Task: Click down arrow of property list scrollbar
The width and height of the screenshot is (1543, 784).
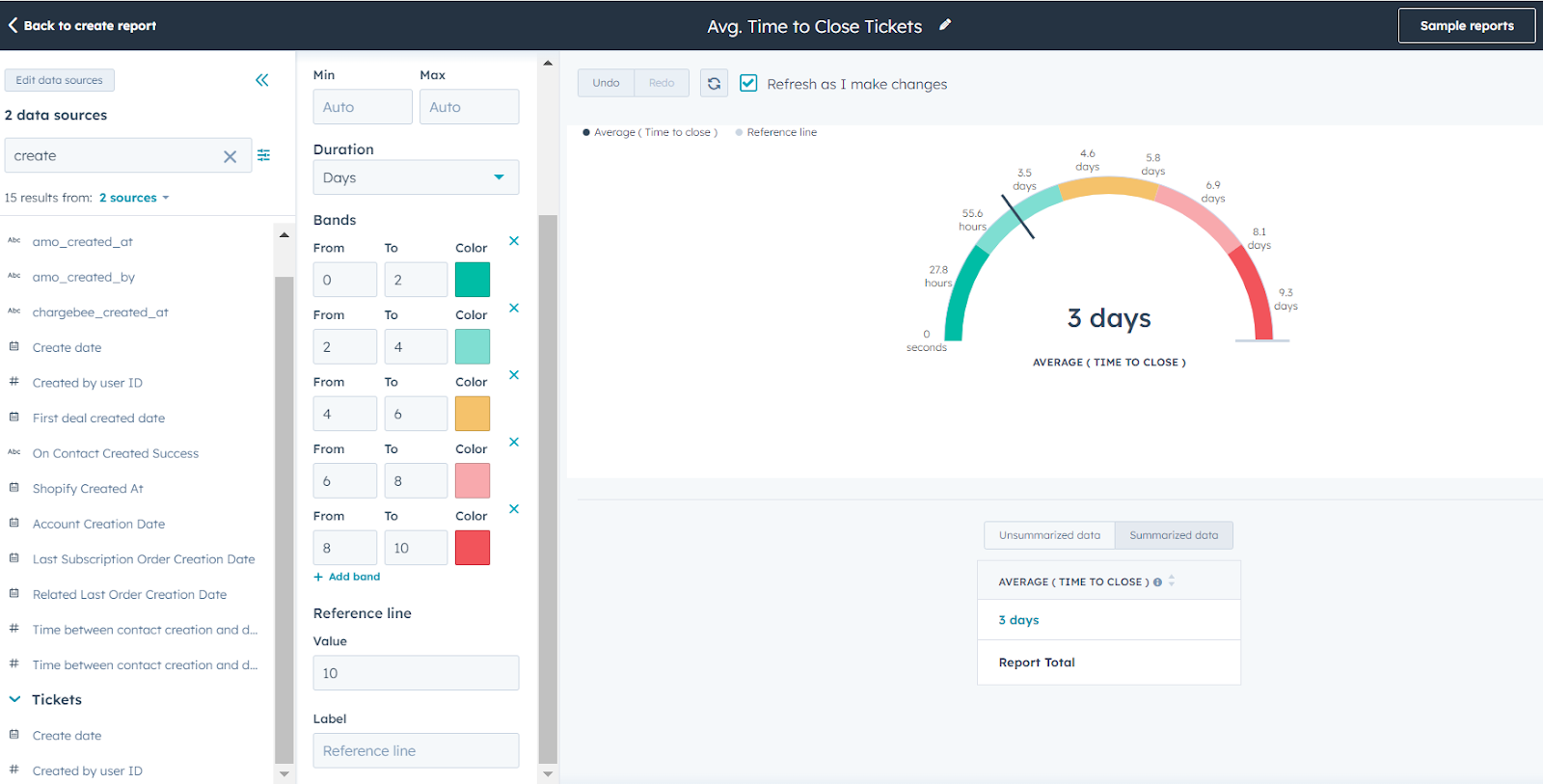Action: coord(284,773)
